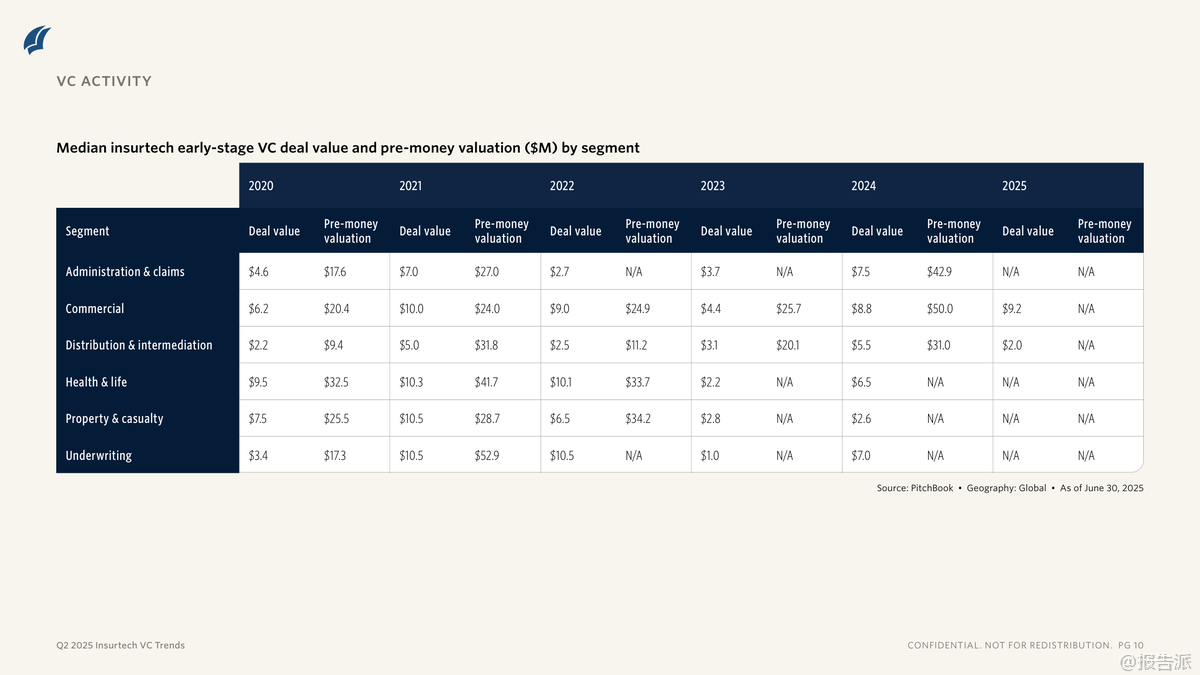Click the table title about median insurtech
Viewport: 1200px width, 675px height.
347,148
